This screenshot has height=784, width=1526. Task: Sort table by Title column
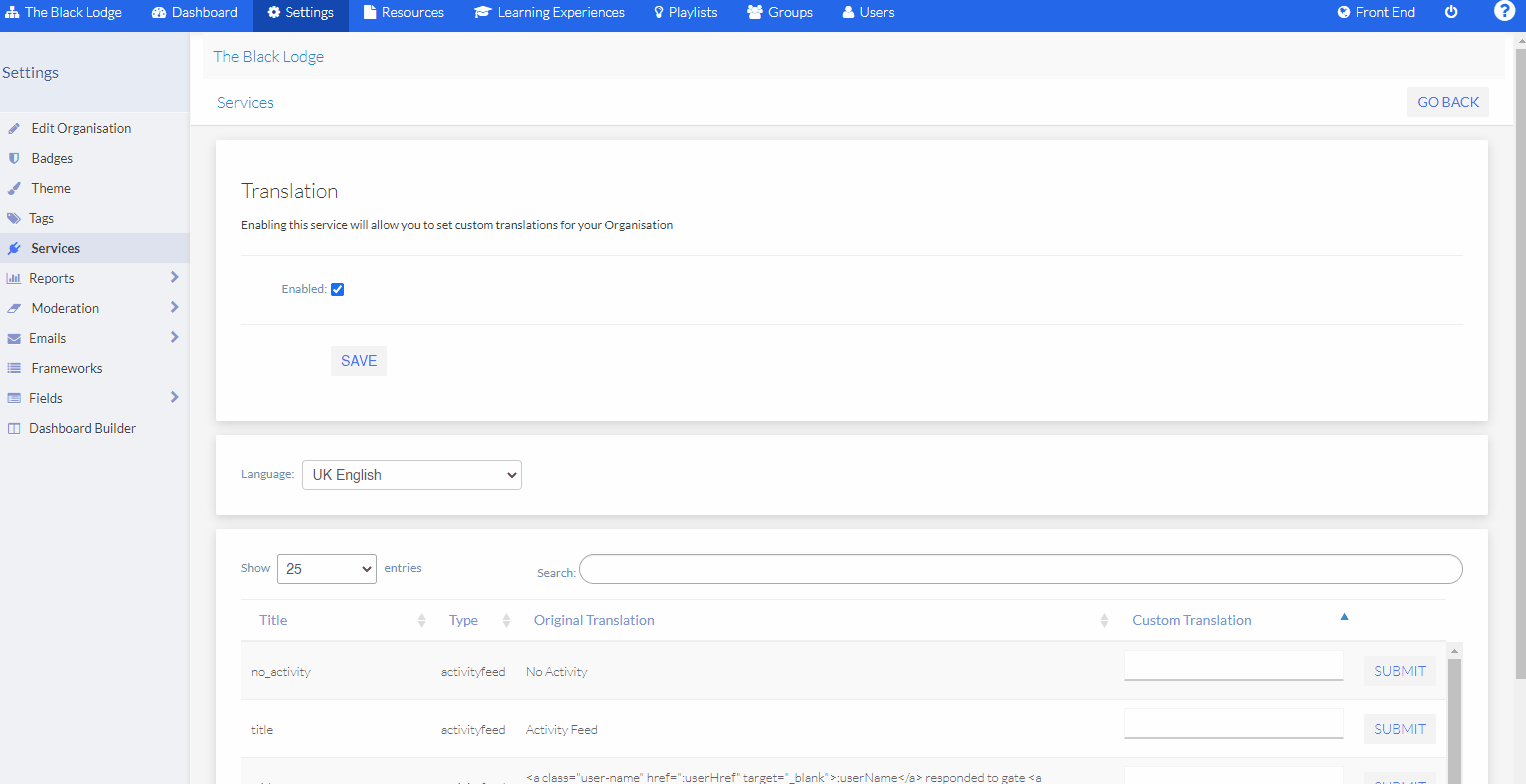pos(273,620)
